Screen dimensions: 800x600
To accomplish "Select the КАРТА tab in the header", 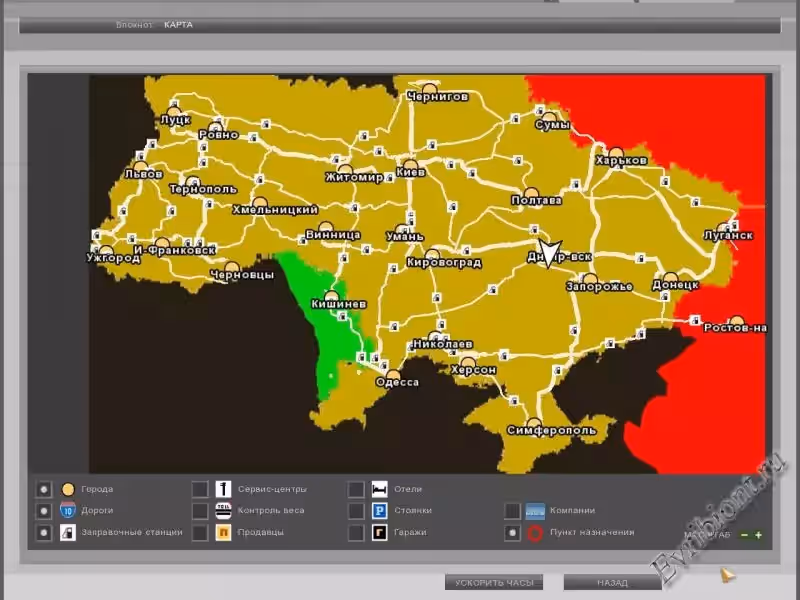I will tap(178, 25).
